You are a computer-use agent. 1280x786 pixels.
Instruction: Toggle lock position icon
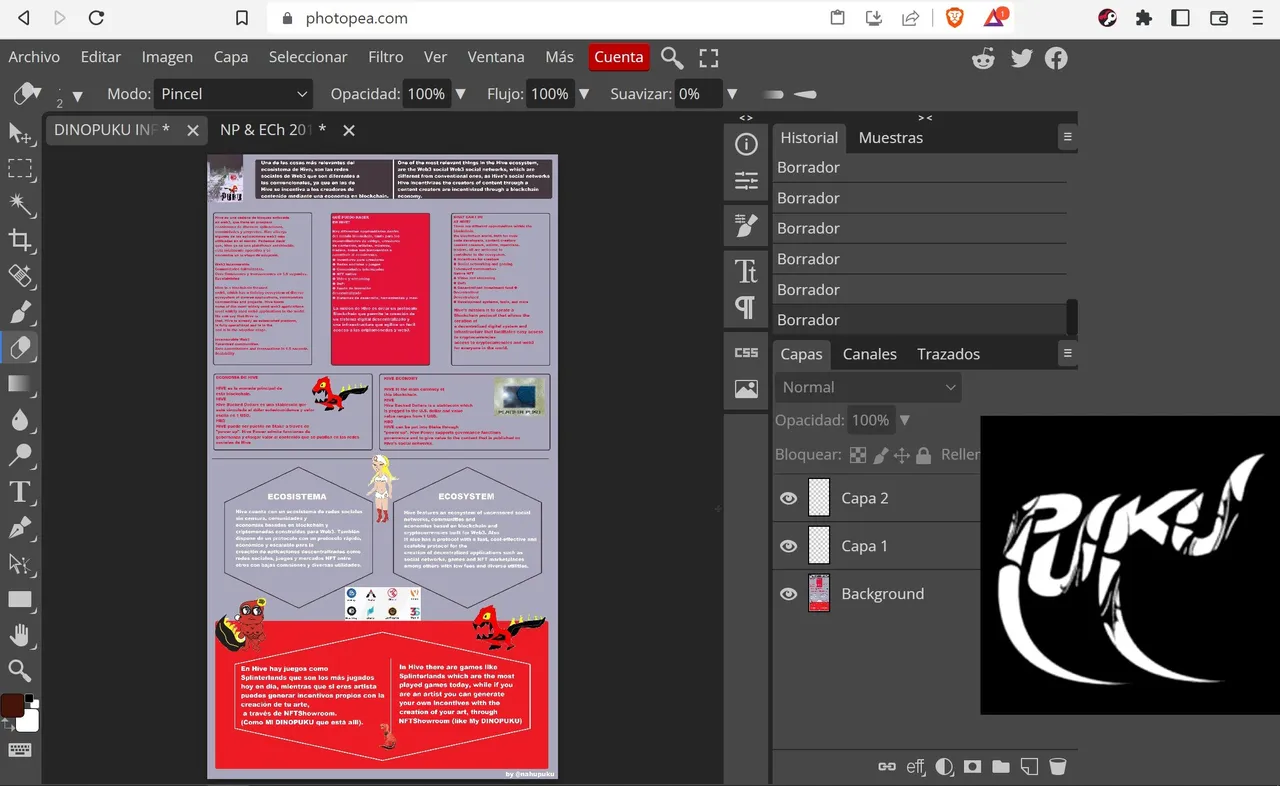901,455
